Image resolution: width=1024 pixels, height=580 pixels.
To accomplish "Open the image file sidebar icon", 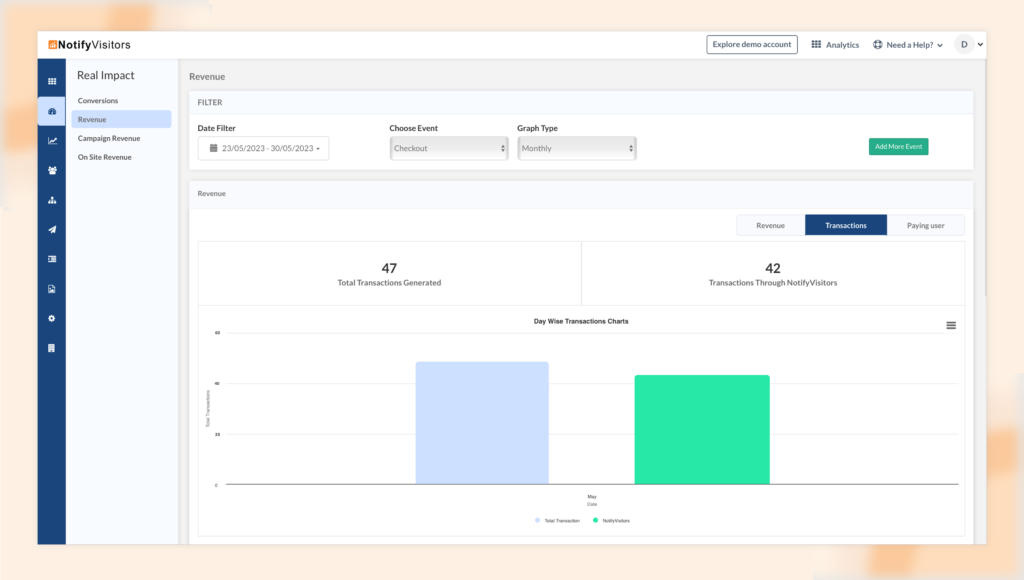I will coord(52,289).
